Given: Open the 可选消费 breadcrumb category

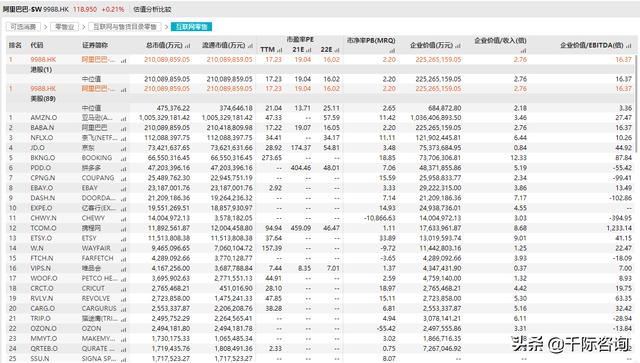Looking at the screenshot, I should tap(23, 27).
